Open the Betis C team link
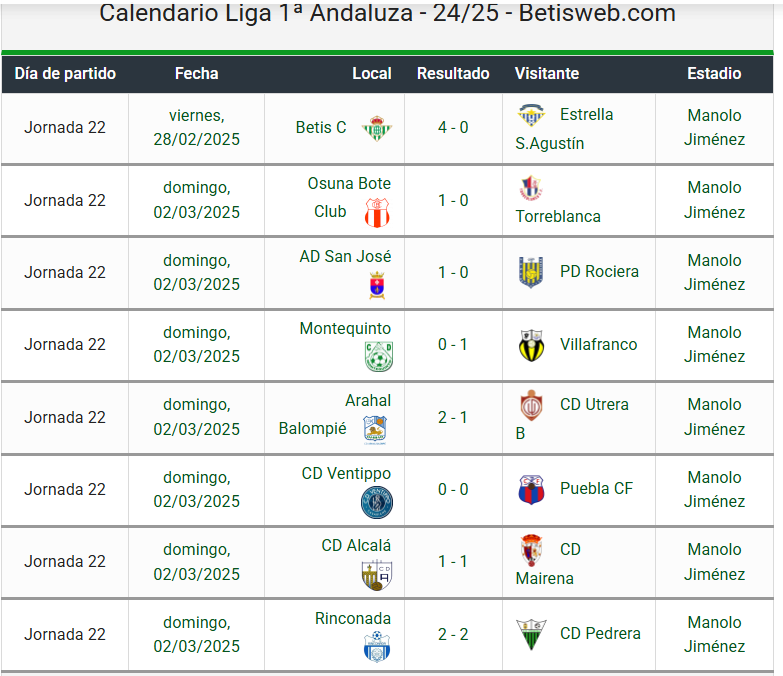The height and width of the screenshot is (676, 783). click(321, 127)
